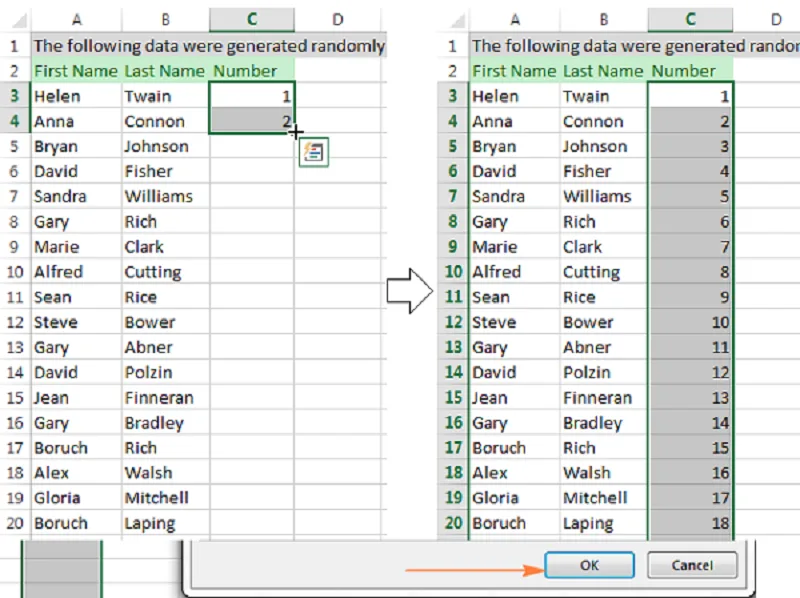Viewport: 800px width, 598px height.
Task: Click 'Abner' in left sheet
Action: coord(148,347)
